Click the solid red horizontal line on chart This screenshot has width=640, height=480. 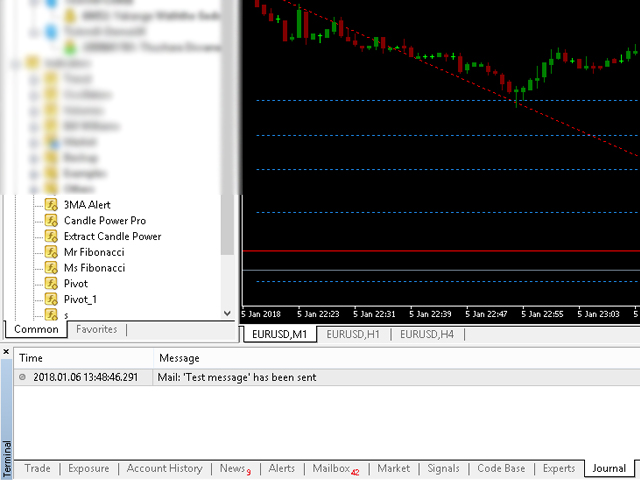(x=441, y=251)
